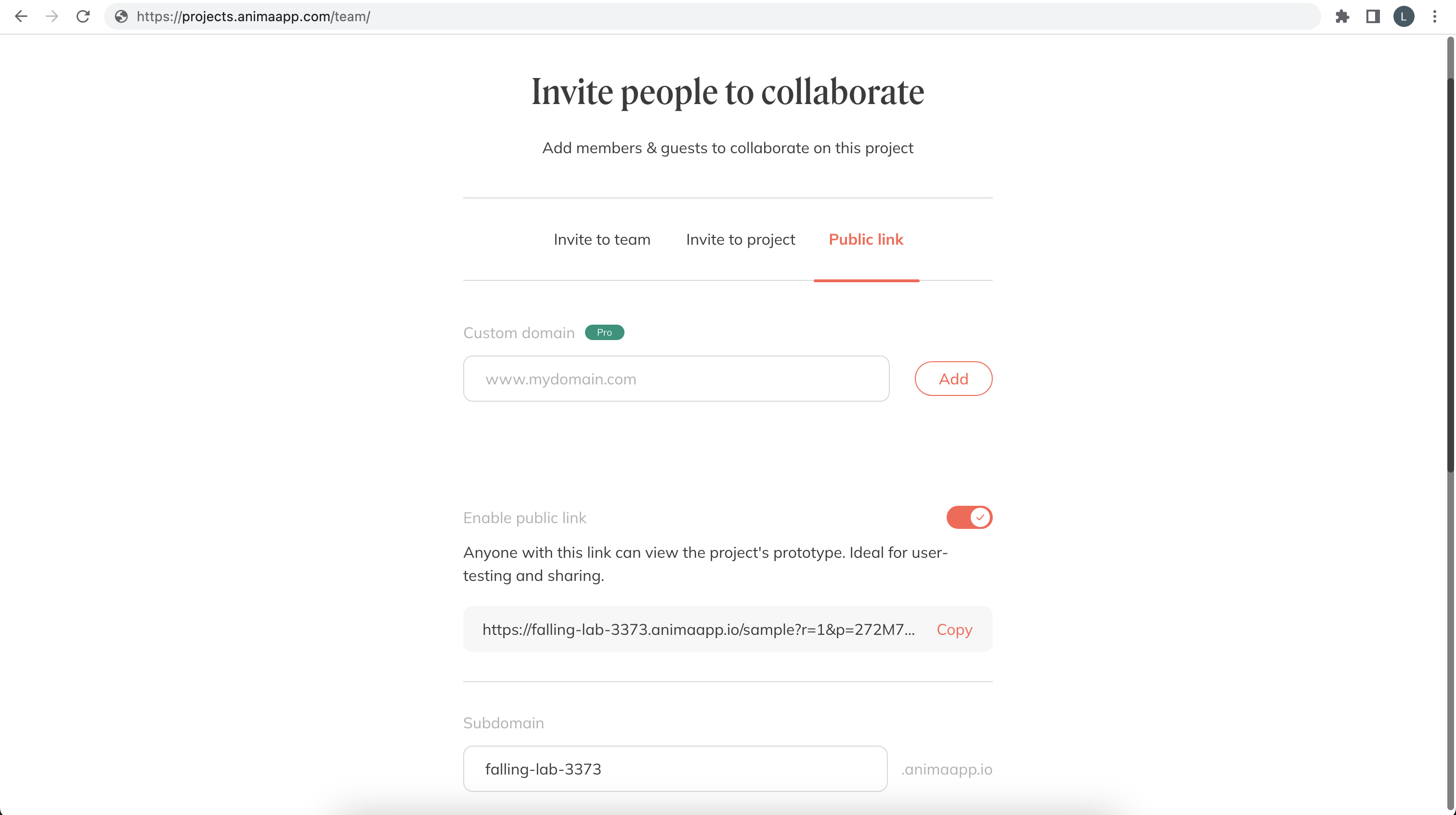Click the Add custom domain button
Viewport: 1456px width, 815px height.
coord(953,378)
